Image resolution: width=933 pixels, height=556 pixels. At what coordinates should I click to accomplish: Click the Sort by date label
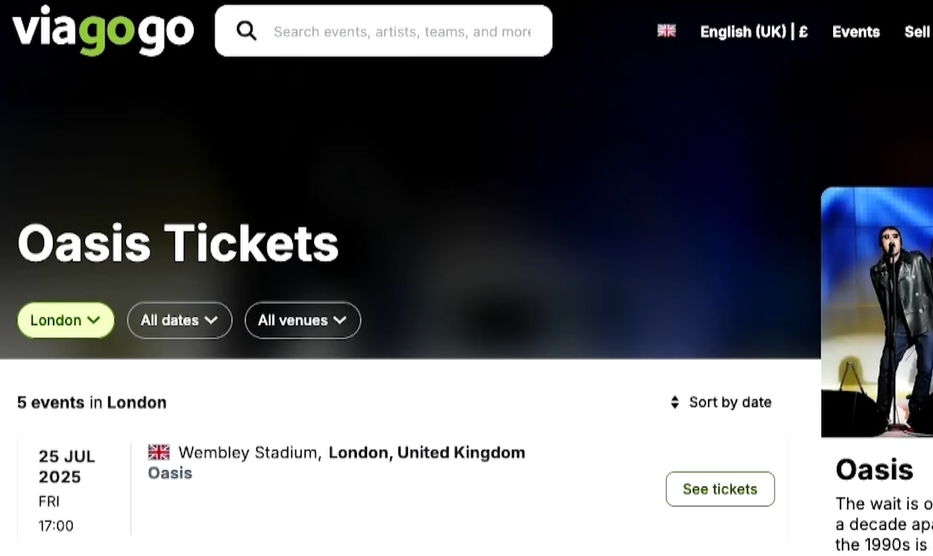(x=730, y=402)
